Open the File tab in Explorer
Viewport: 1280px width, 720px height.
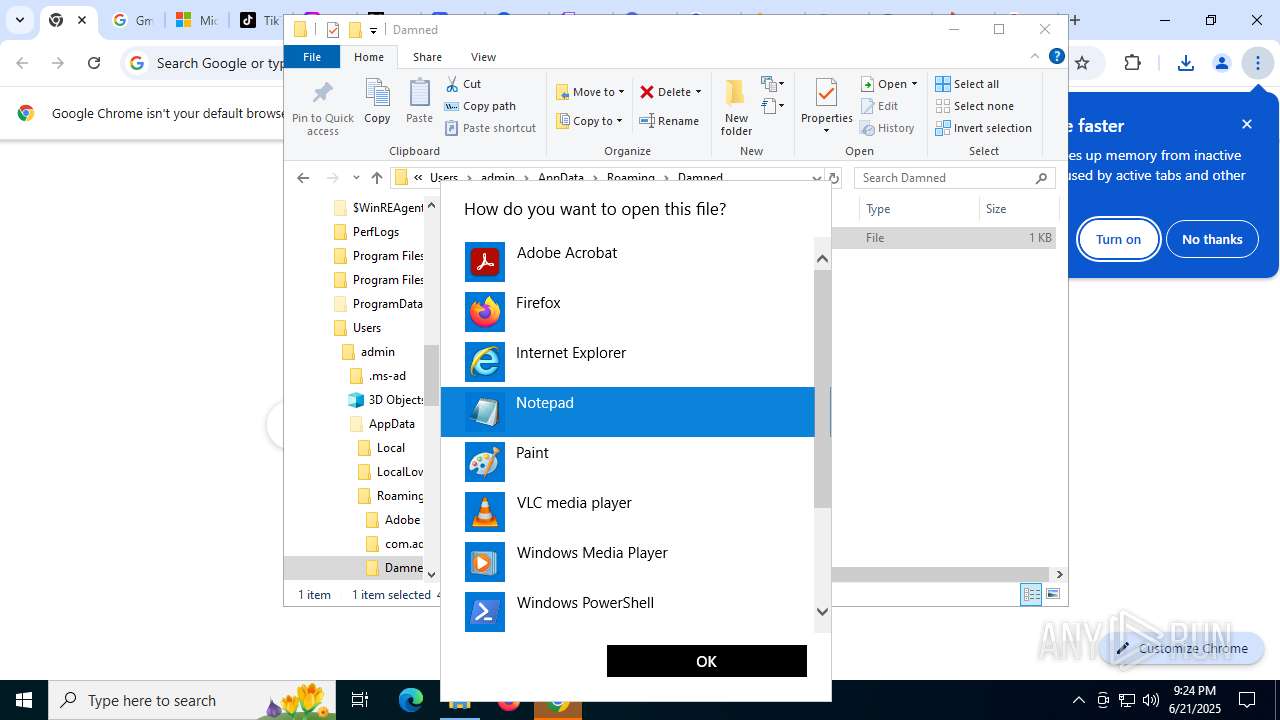[312, 57]
